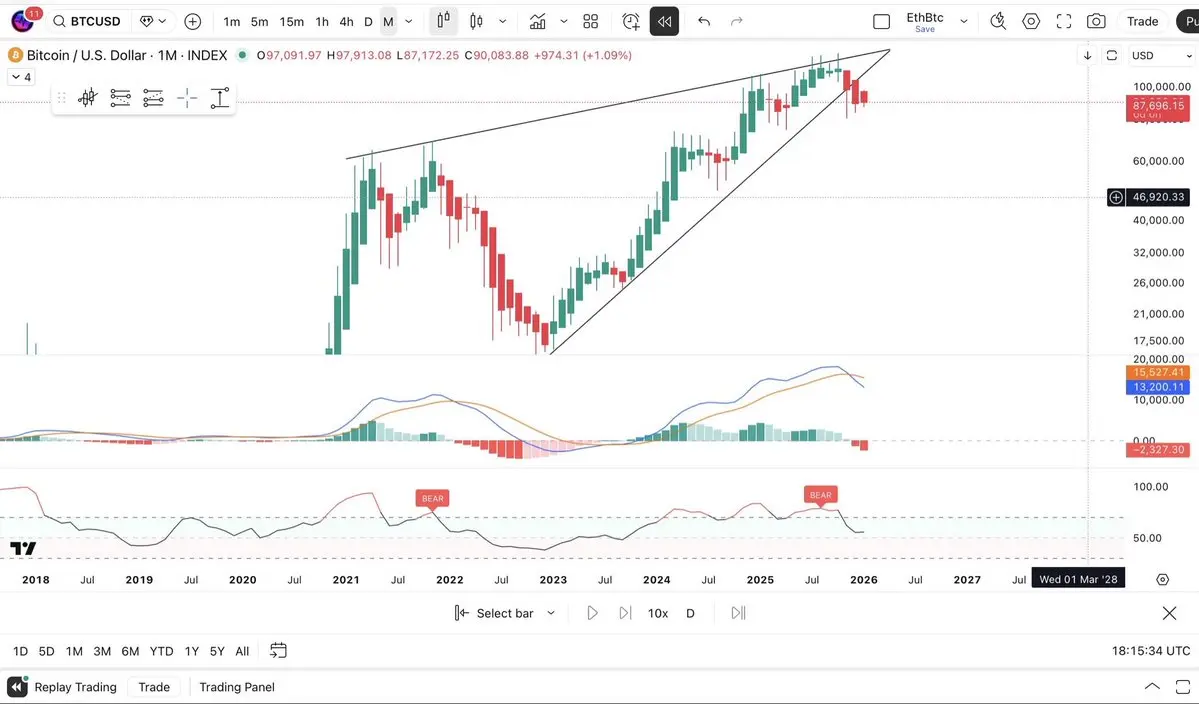Select the 6M date range
Screen dimensions: 1199x704
tap(130, 651)
